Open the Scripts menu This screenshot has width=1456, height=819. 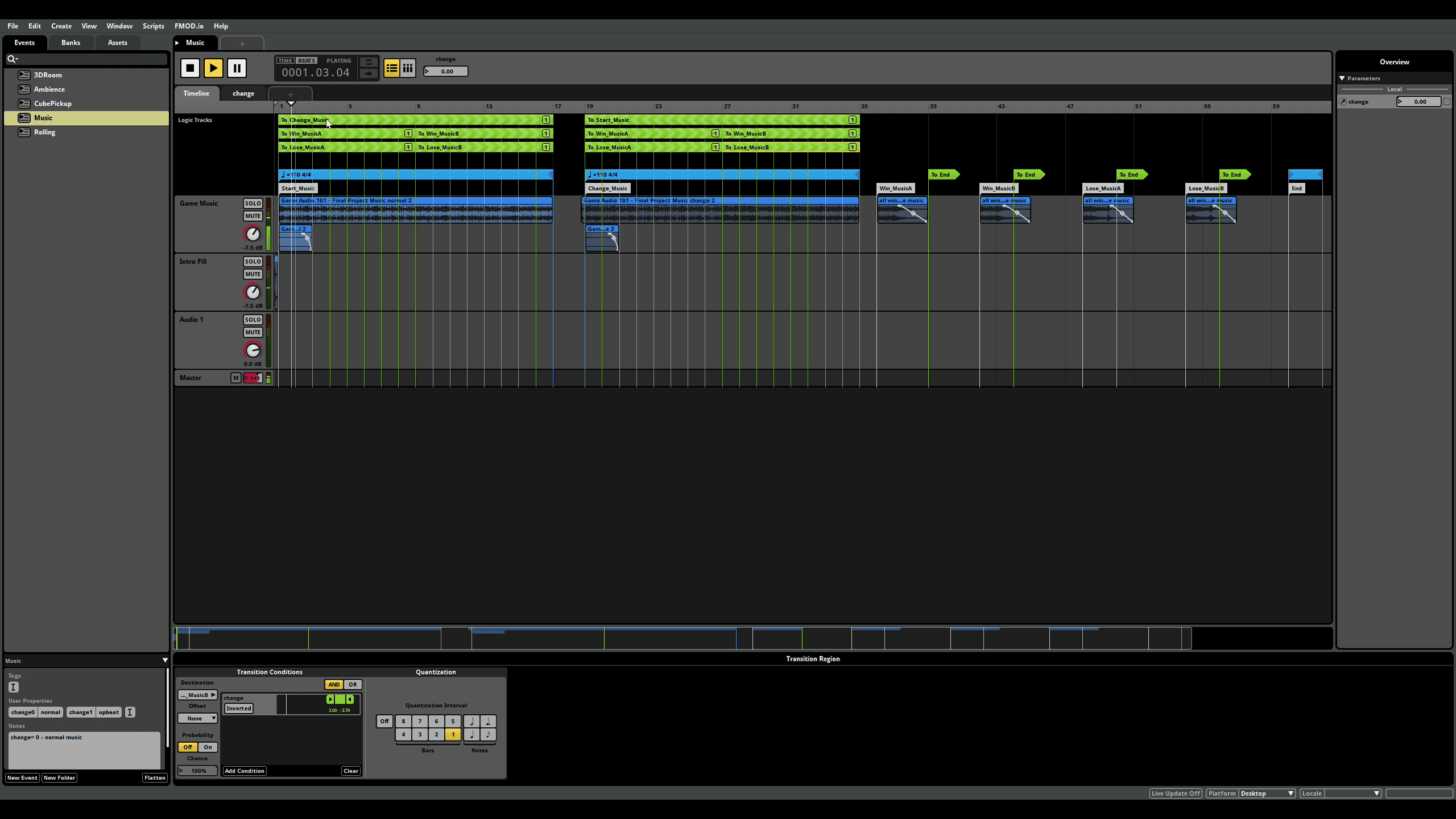[153, 26]
